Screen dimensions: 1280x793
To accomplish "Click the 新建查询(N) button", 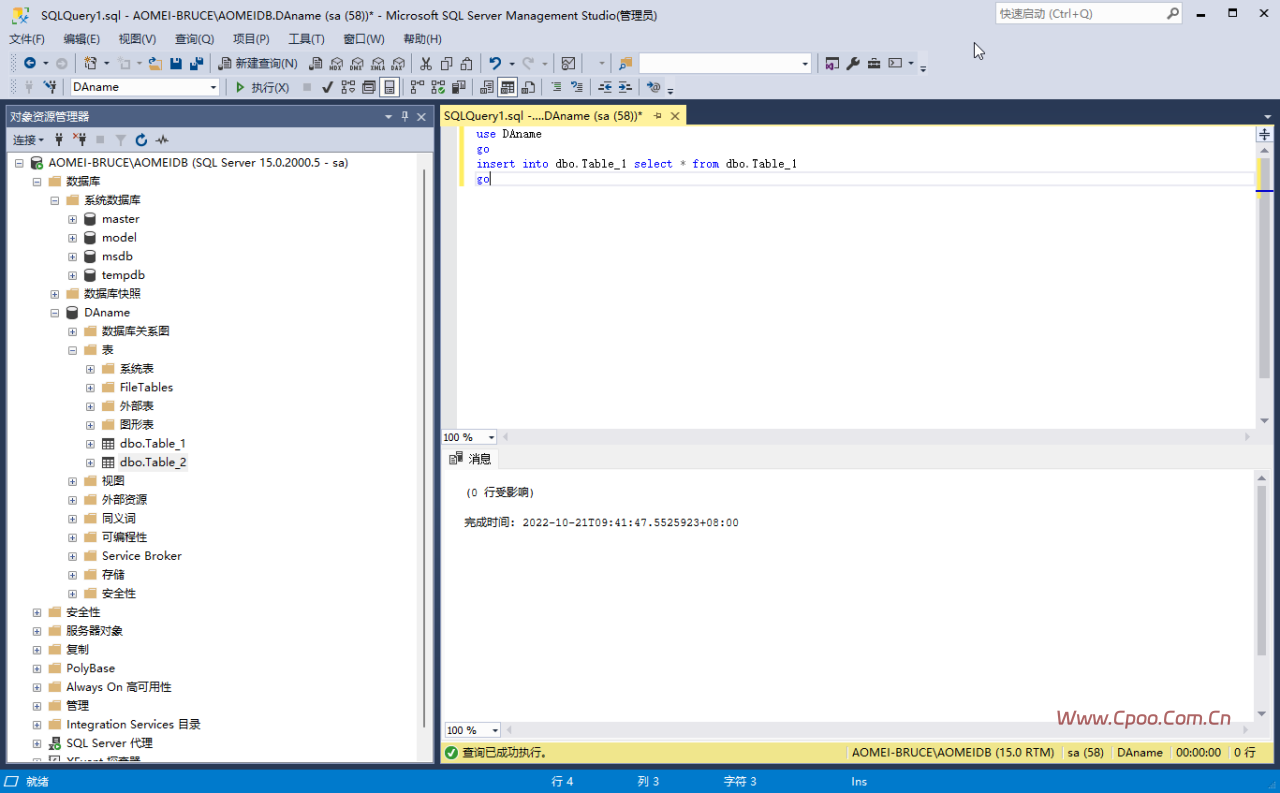I will [259, 63].
